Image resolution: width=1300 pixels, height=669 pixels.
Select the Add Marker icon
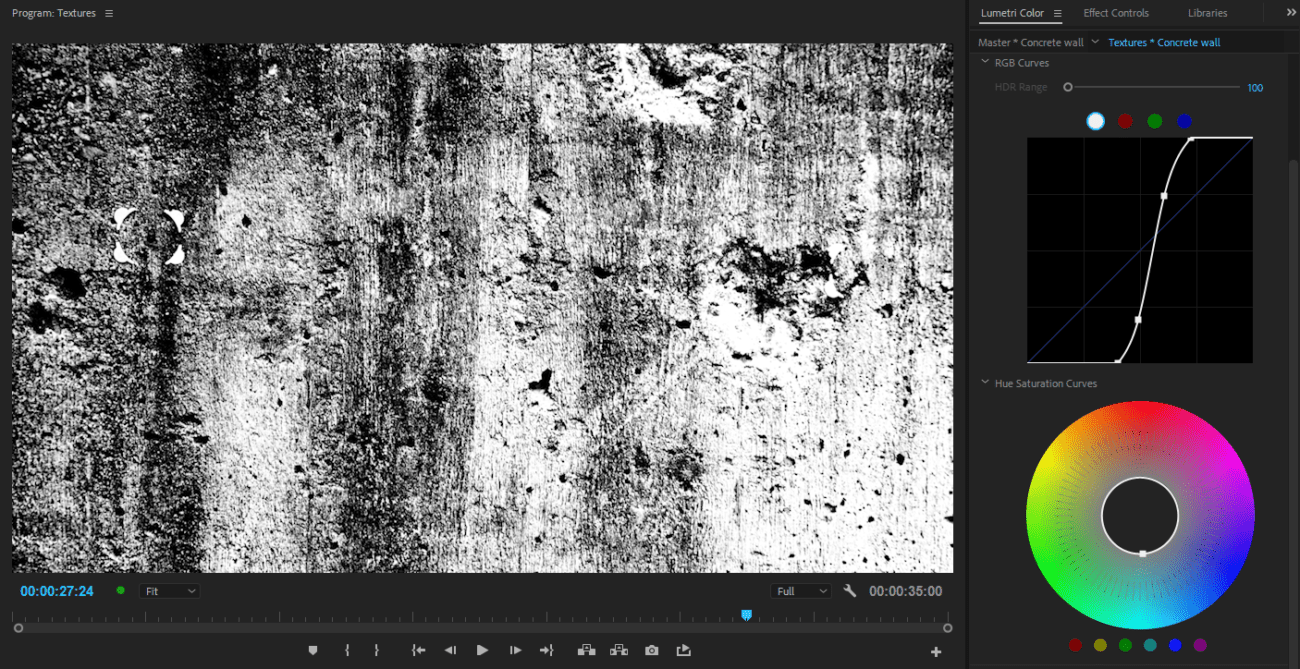point(313,650)
